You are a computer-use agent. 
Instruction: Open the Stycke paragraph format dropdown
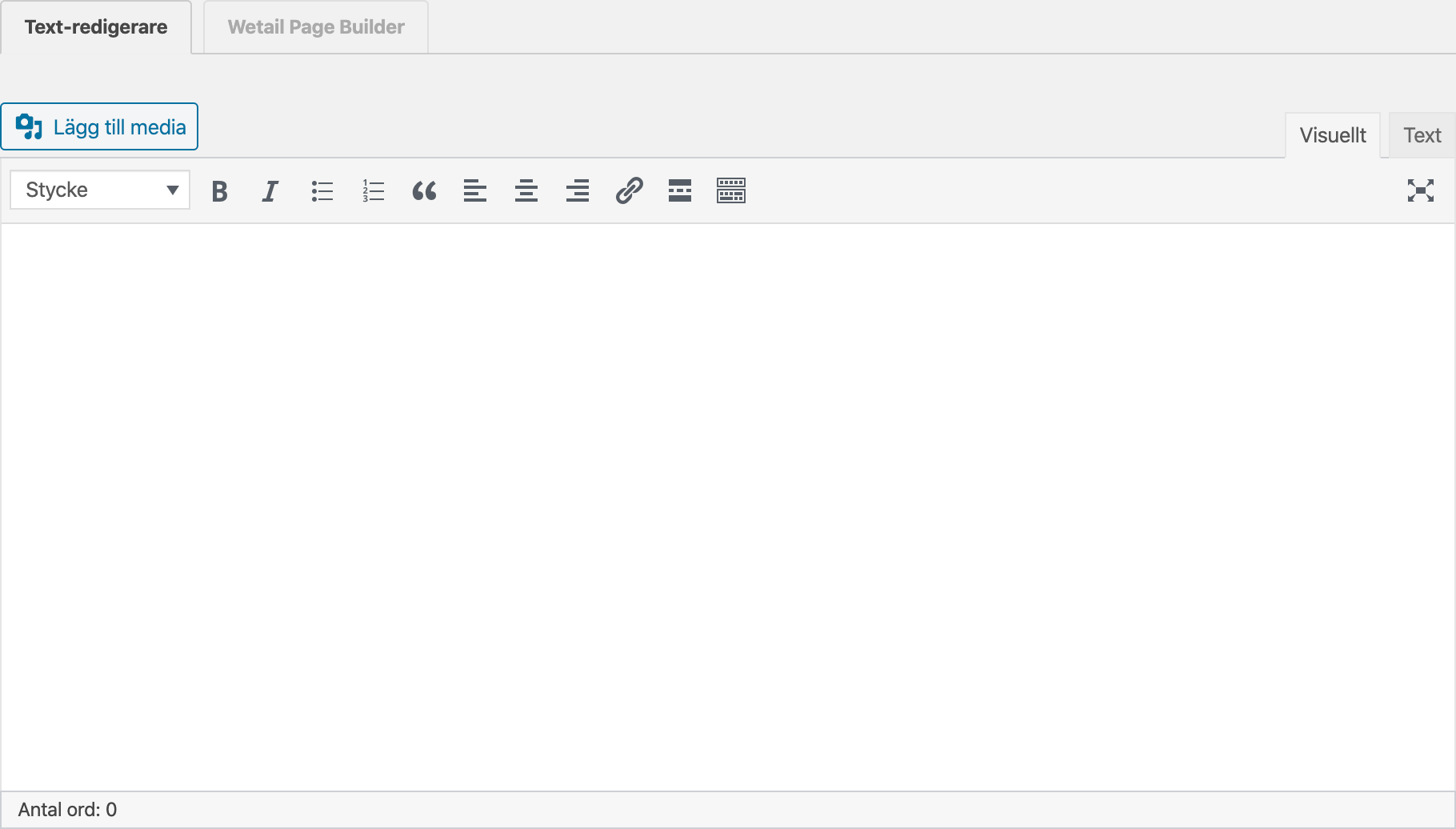88,190
